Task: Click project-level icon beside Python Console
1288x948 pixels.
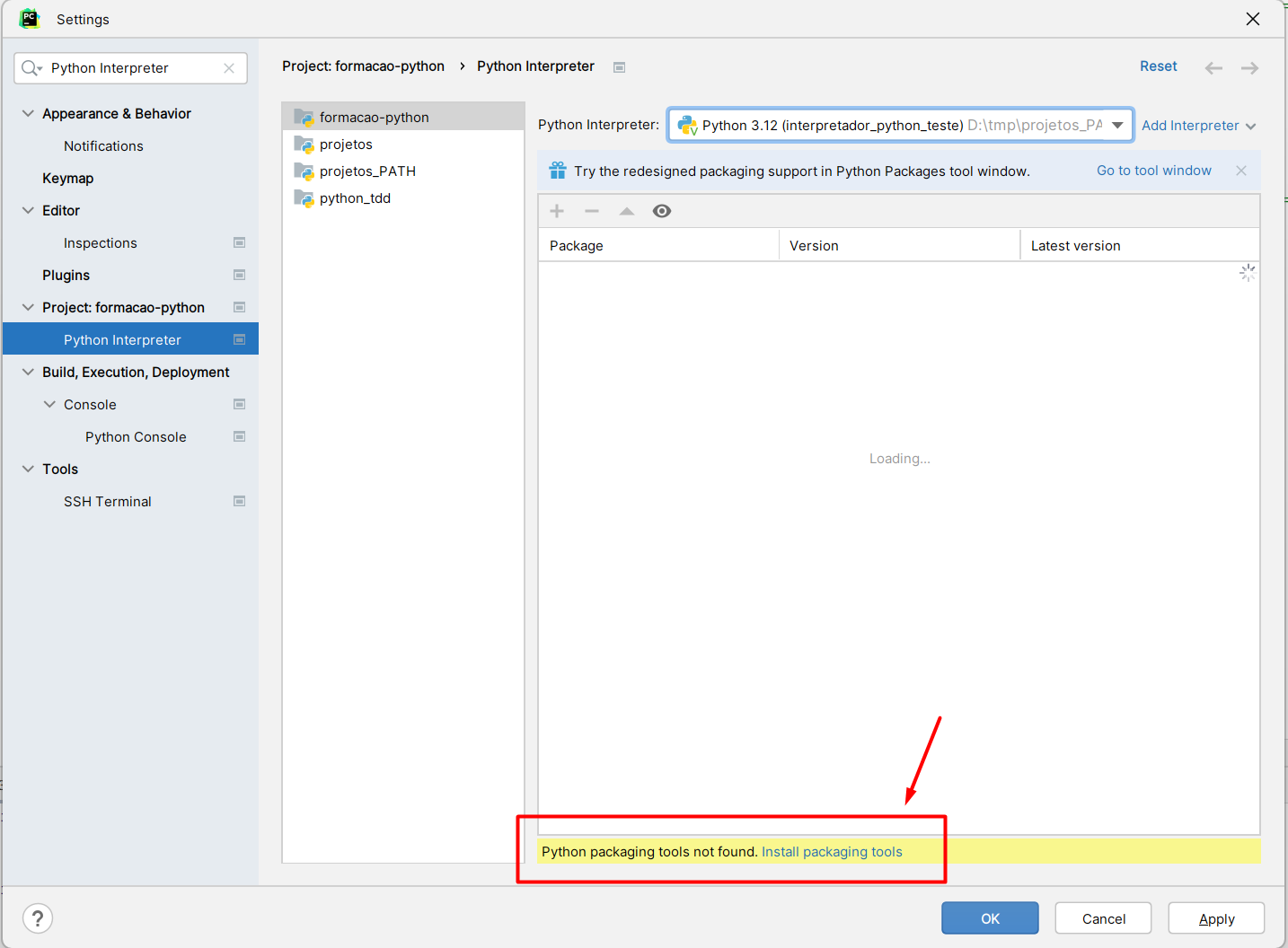Action: point(240,436)
